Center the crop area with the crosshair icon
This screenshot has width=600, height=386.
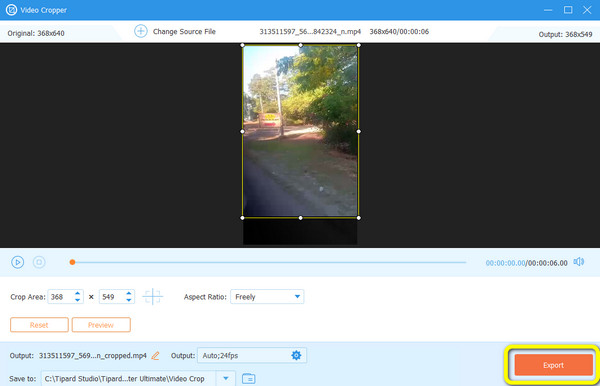[x=153, y=296]
